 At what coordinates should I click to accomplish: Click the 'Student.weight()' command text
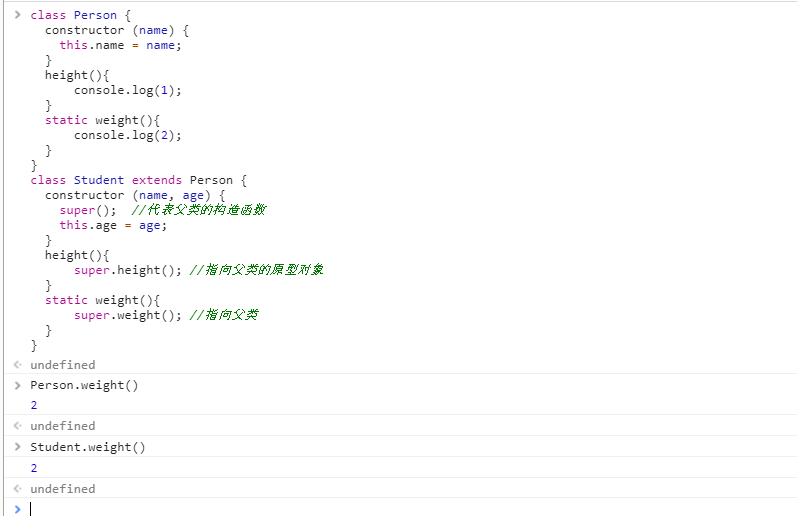tap(87, 447)
